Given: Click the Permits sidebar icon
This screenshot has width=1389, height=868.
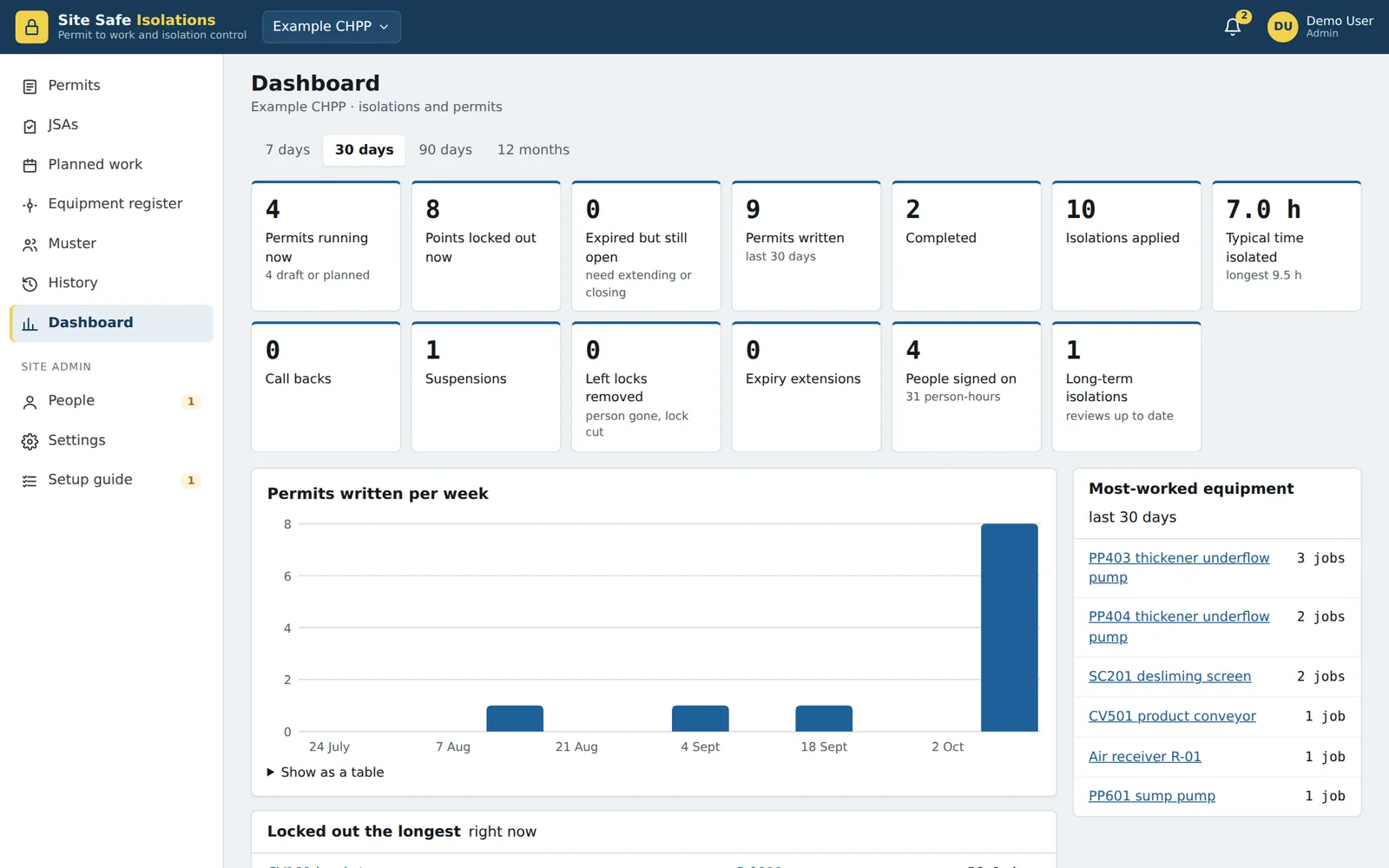Looking at the screenshot, I should (x=30, y=86).
